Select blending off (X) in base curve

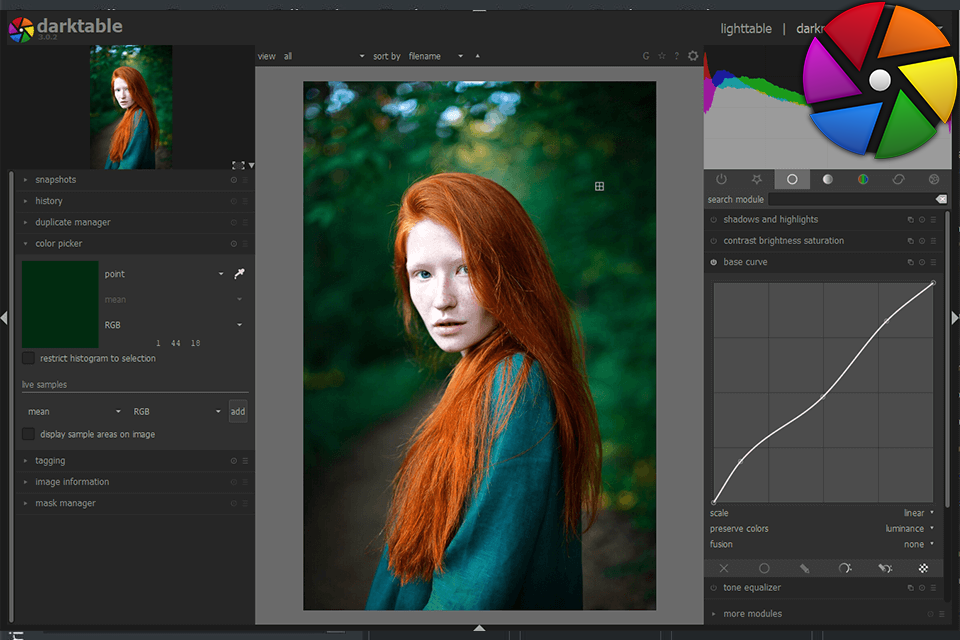click(x=724, y=568)
